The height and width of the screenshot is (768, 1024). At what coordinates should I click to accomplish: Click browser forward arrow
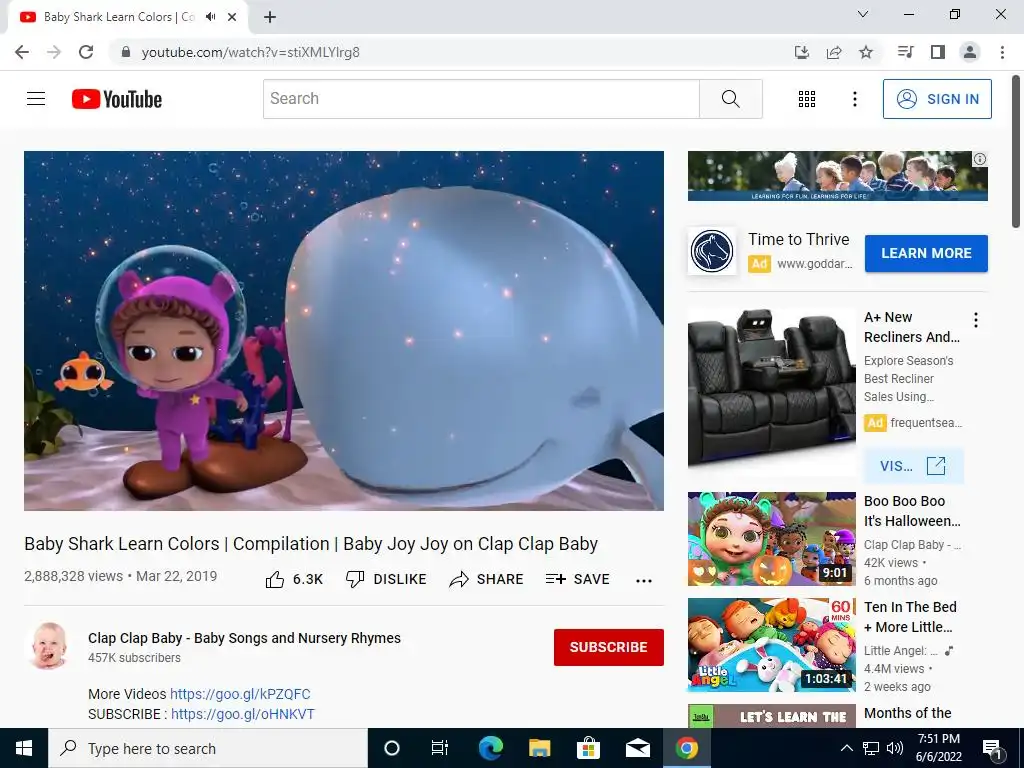[54, 52]
